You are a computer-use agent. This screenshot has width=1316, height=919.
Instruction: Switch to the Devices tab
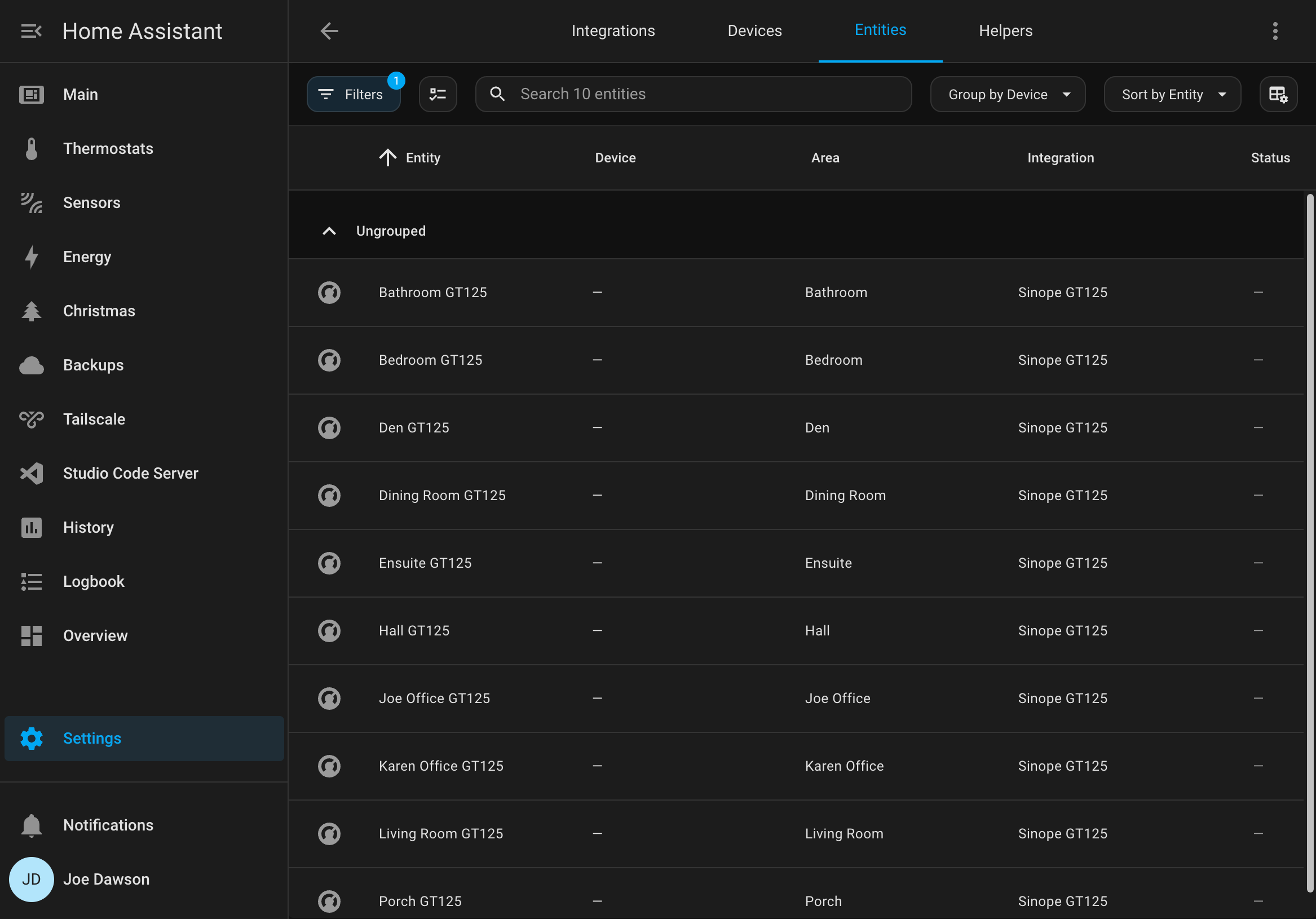[x=754, y=31]
